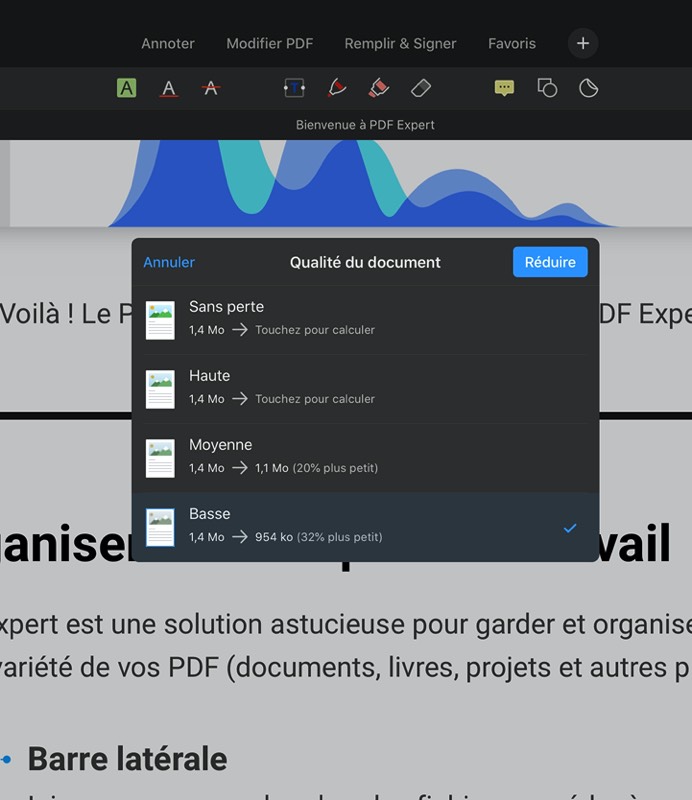This screenshot has height=800, width=692.
Task: Open the Annoter tab
Action: pyautogui.click(x=168, y=43)
